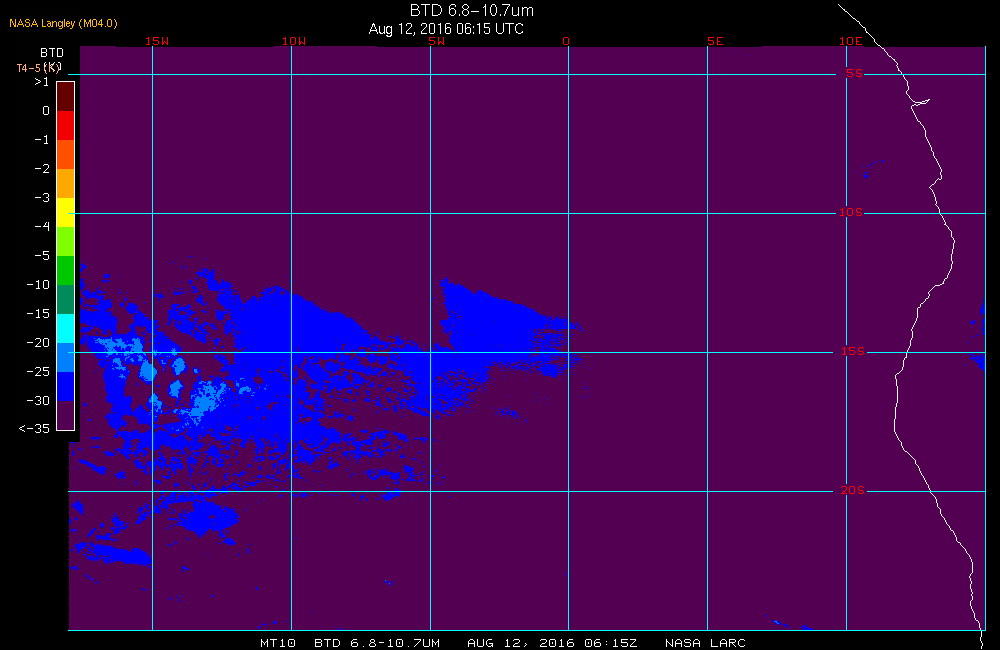Select the '-30' color bar value
The width and height of the screenshot is (1000, 650).
click(x=38, y=401)
